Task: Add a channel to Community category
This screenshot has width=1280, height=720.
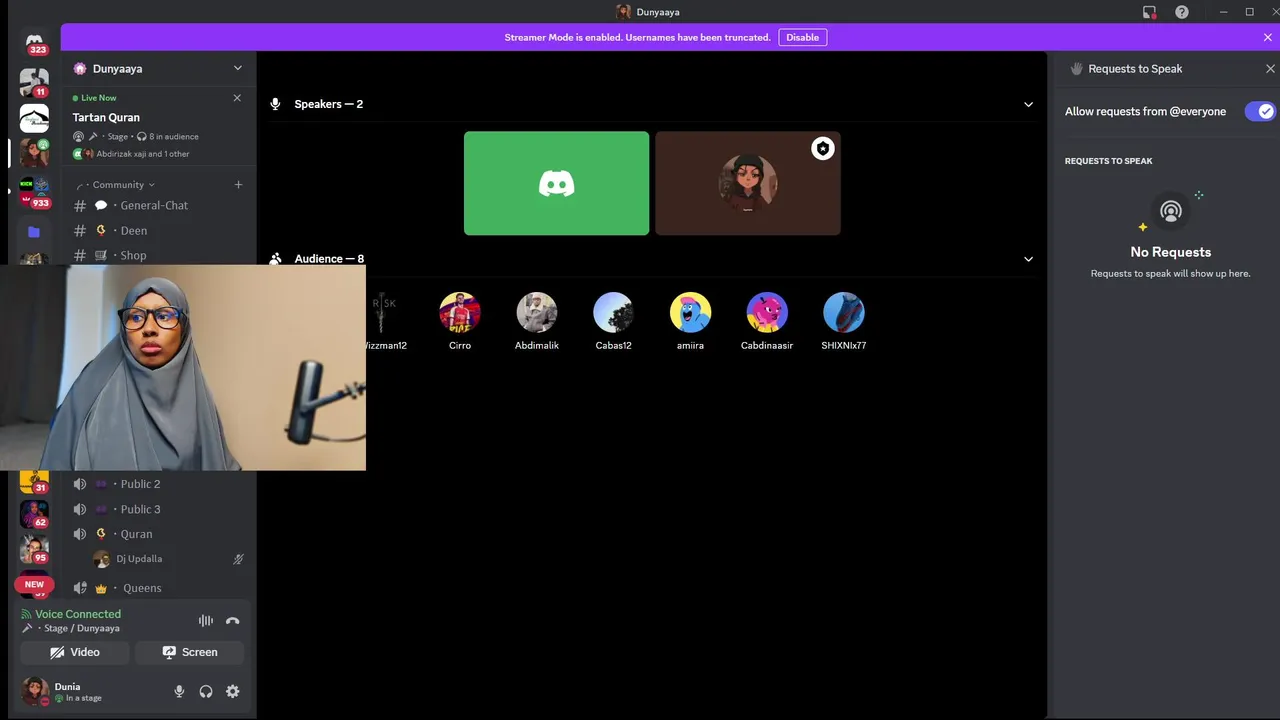Action: tap(238, 185)
